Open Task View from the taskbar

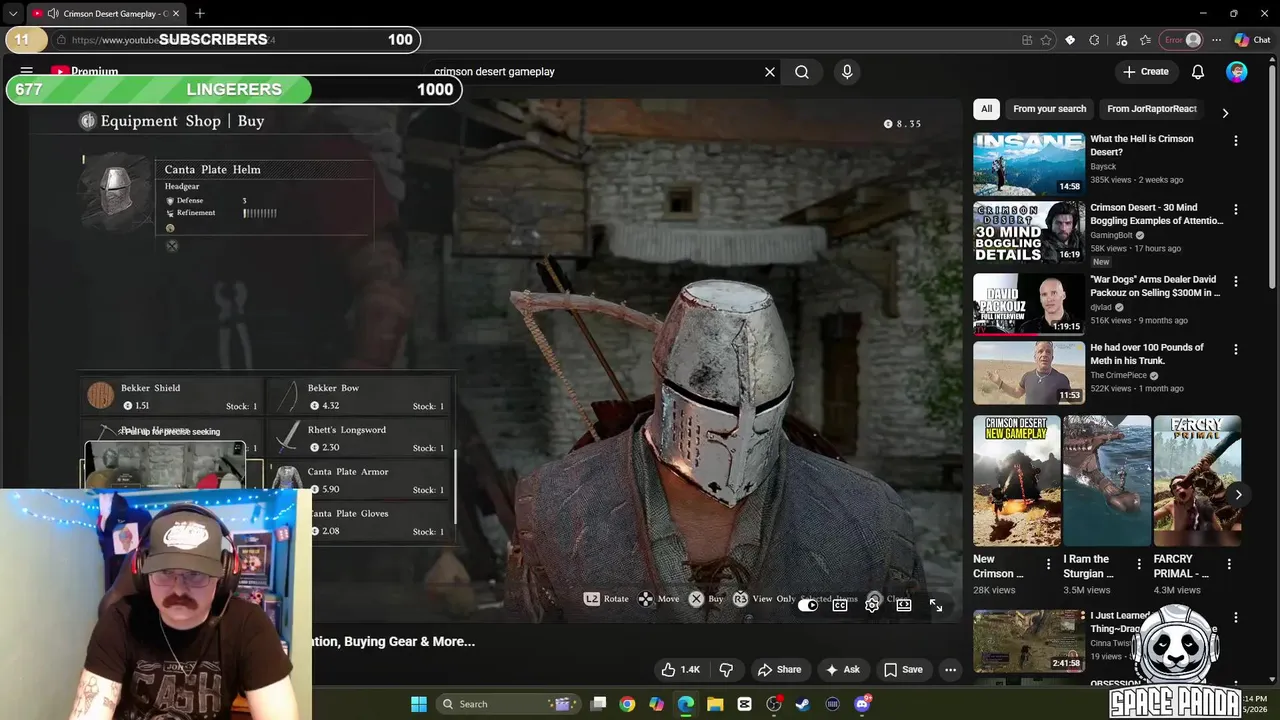tap(598, 704)
